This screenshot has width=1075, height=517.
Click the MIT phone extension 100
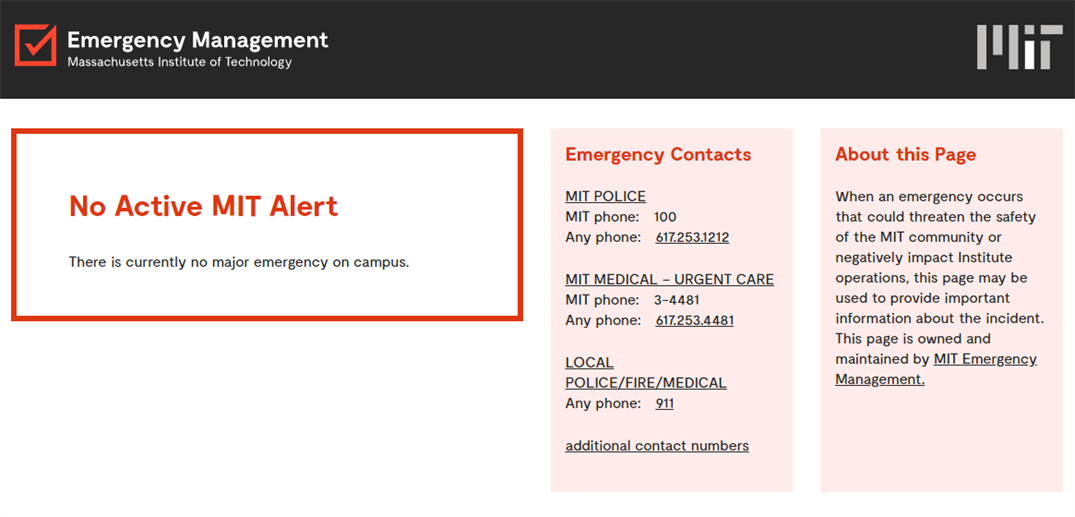pos(665,217)
